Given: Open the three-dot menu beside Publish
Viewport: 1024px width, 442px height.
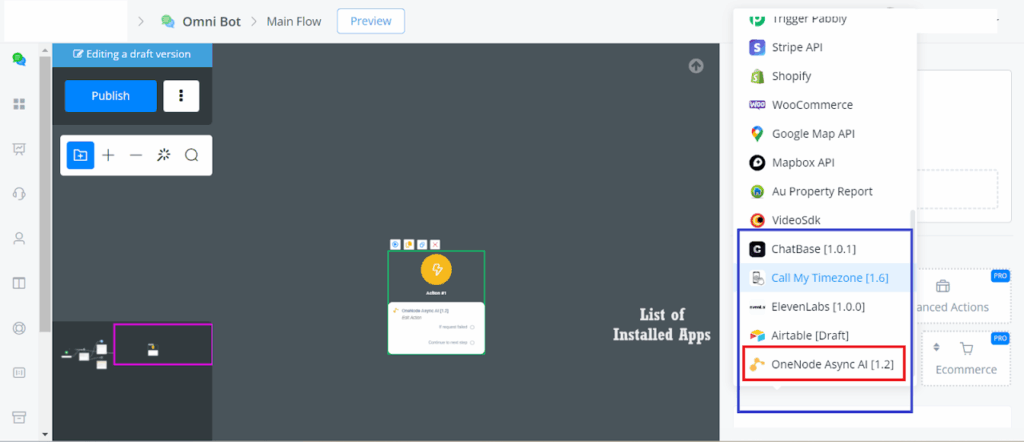Looking at the screenshot, I should click(x=181, y=96).
